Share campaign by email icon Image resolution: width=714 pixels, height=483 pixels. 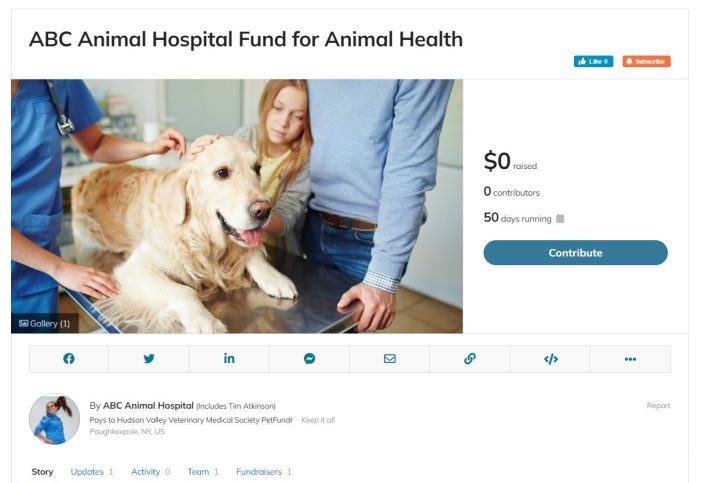(390, 359)
